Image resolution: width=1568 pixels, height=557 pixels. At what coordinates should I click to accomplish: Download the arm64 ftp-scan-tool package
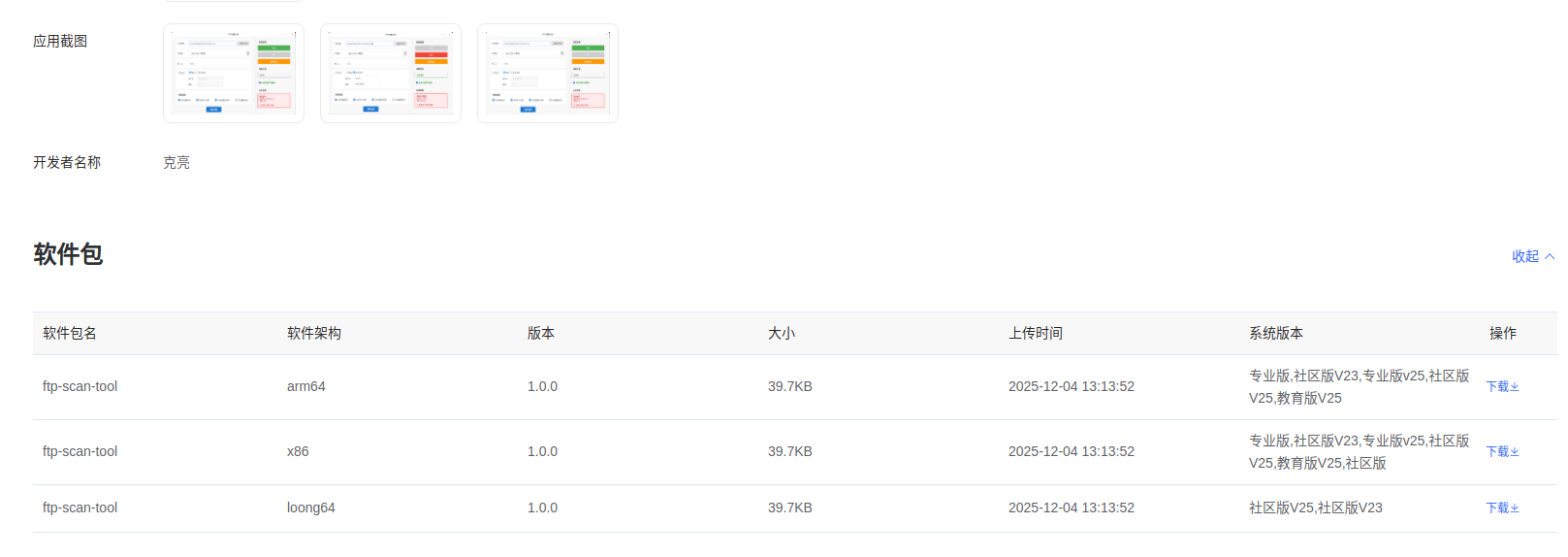tap(1502, 386)
